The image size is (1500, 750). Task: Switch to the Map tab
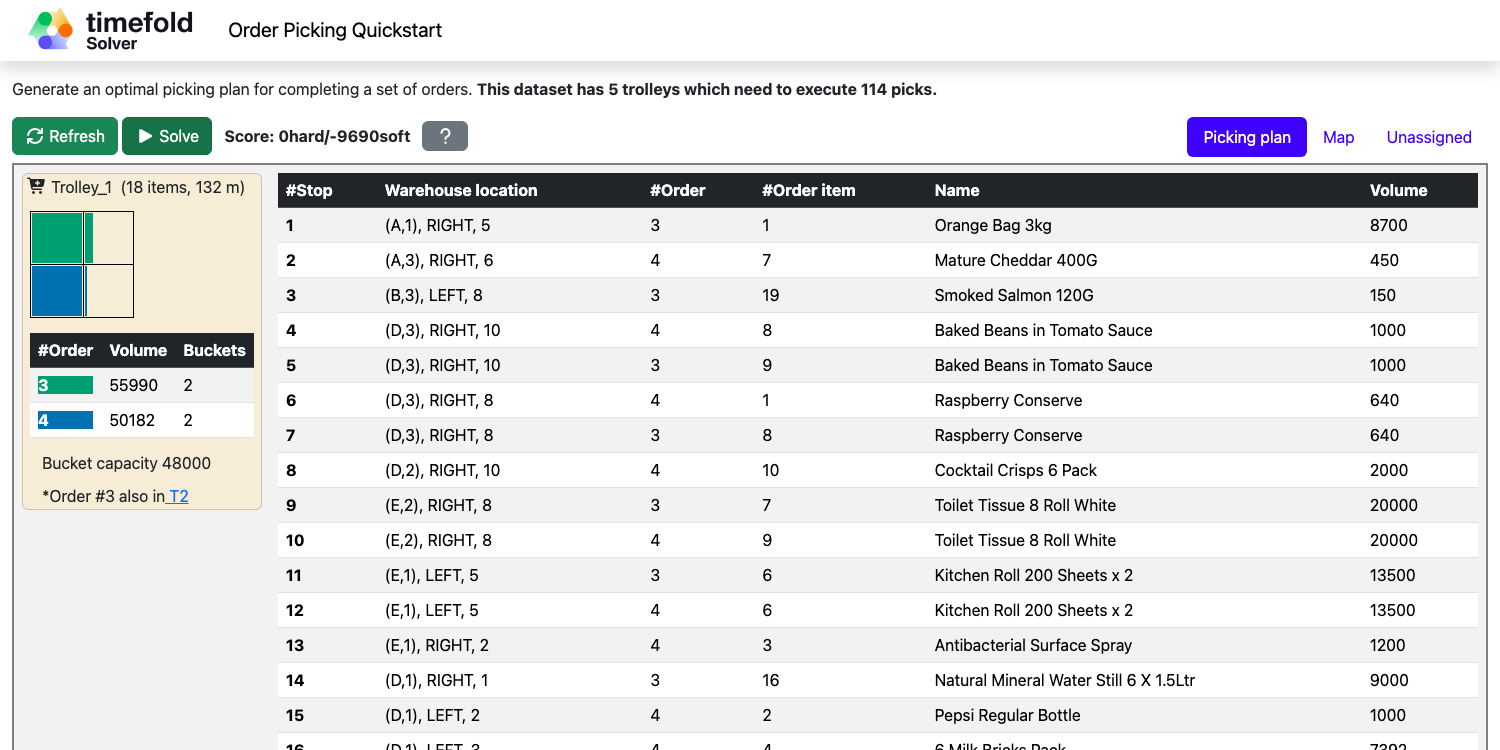coord(1338,137)
